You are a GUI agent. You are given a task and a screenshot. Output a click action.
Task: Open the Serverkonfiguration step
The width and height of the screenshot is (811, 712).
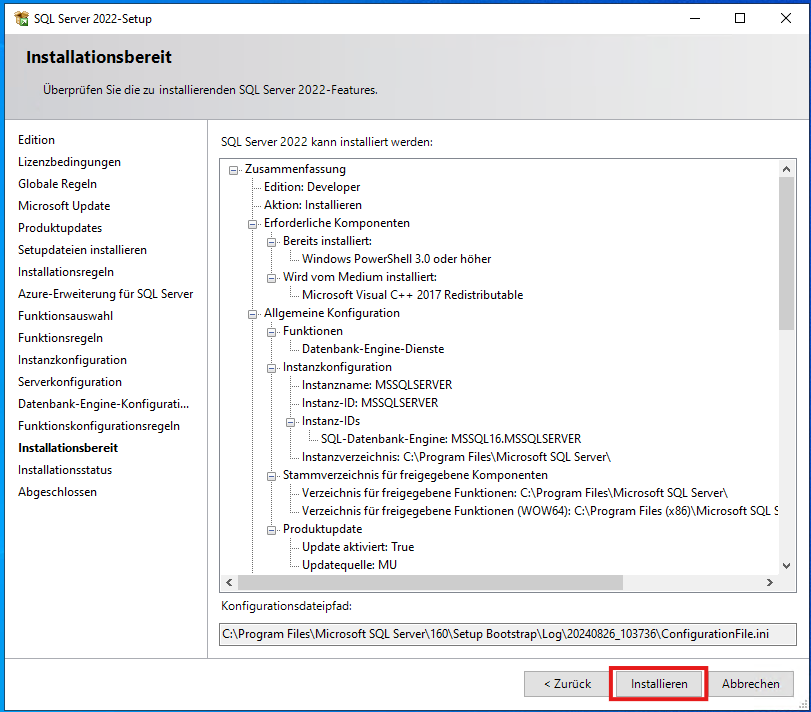click(69, 381)
